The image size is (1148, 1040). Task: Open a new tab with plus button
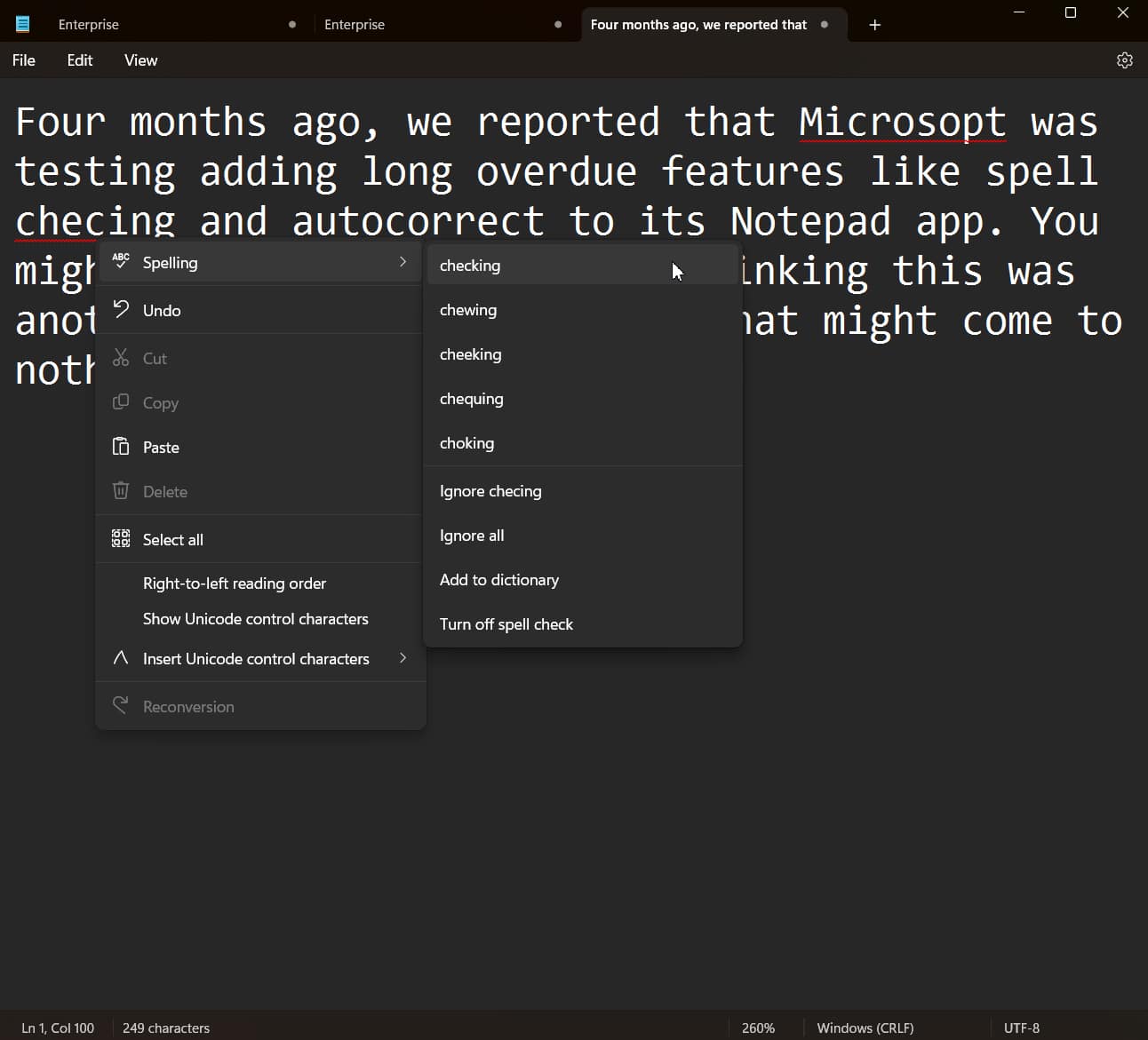tap(874, 25)
